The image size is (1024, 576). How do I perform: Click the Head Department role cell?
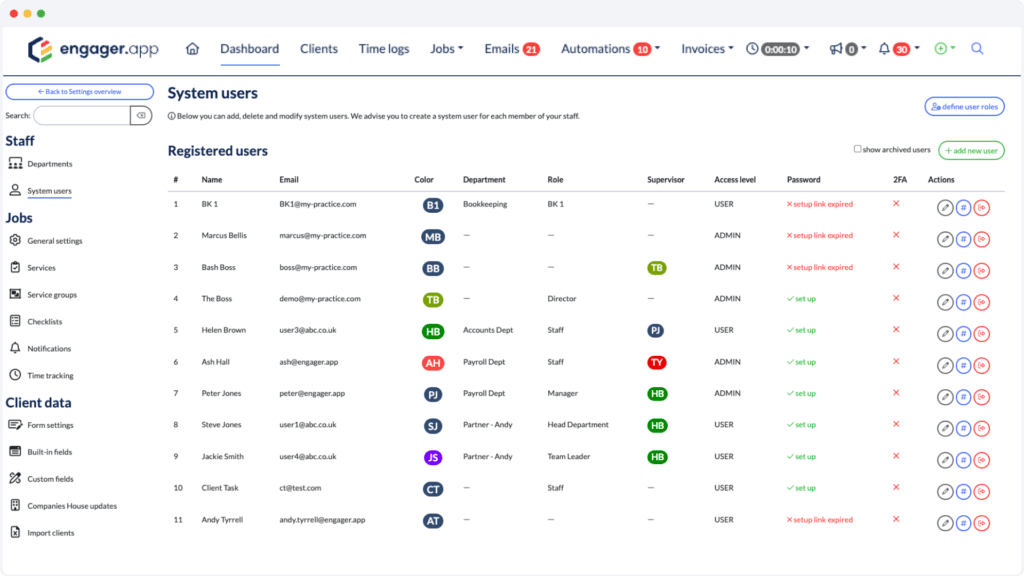click(x=578, y=424)
